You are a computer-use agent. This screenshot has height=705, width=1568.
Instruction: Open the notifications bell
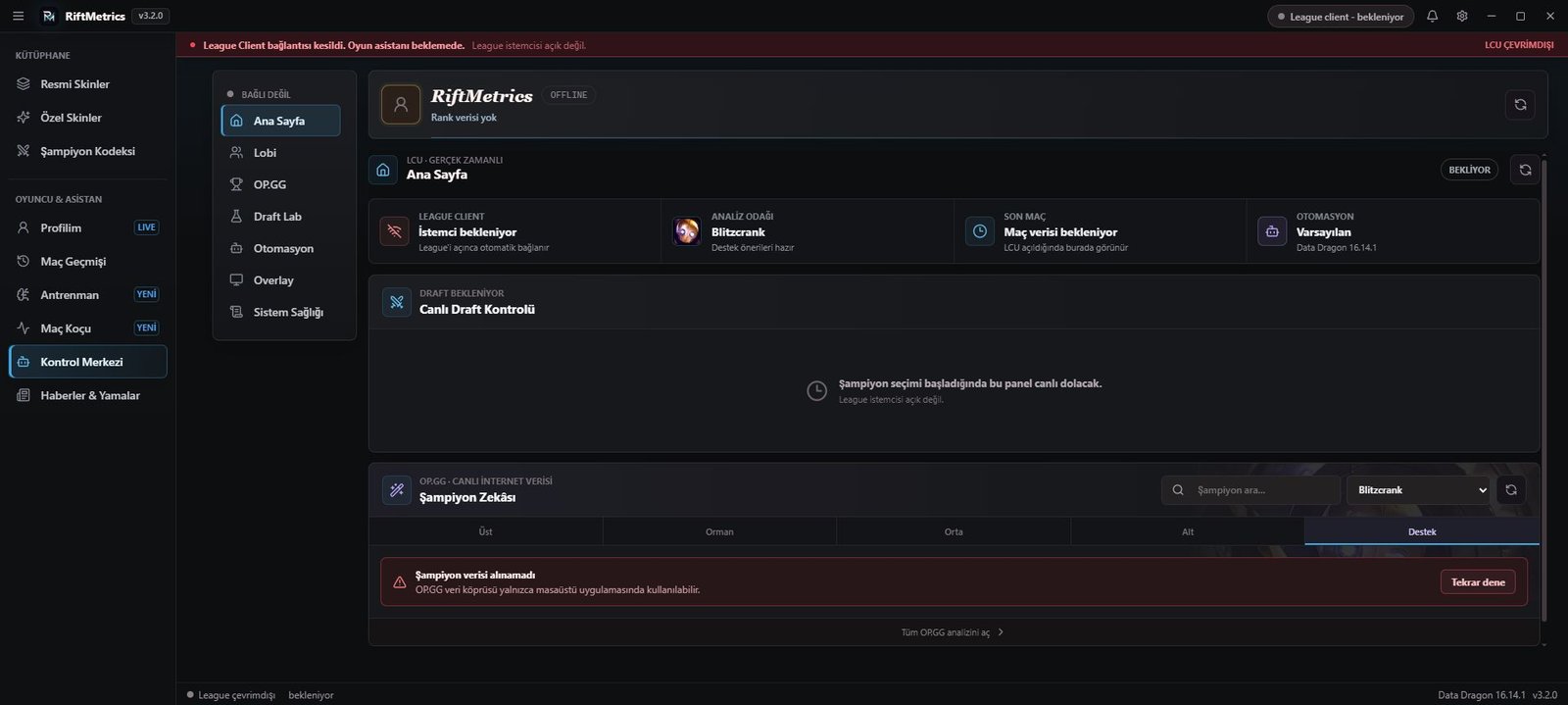point(1432,16)
